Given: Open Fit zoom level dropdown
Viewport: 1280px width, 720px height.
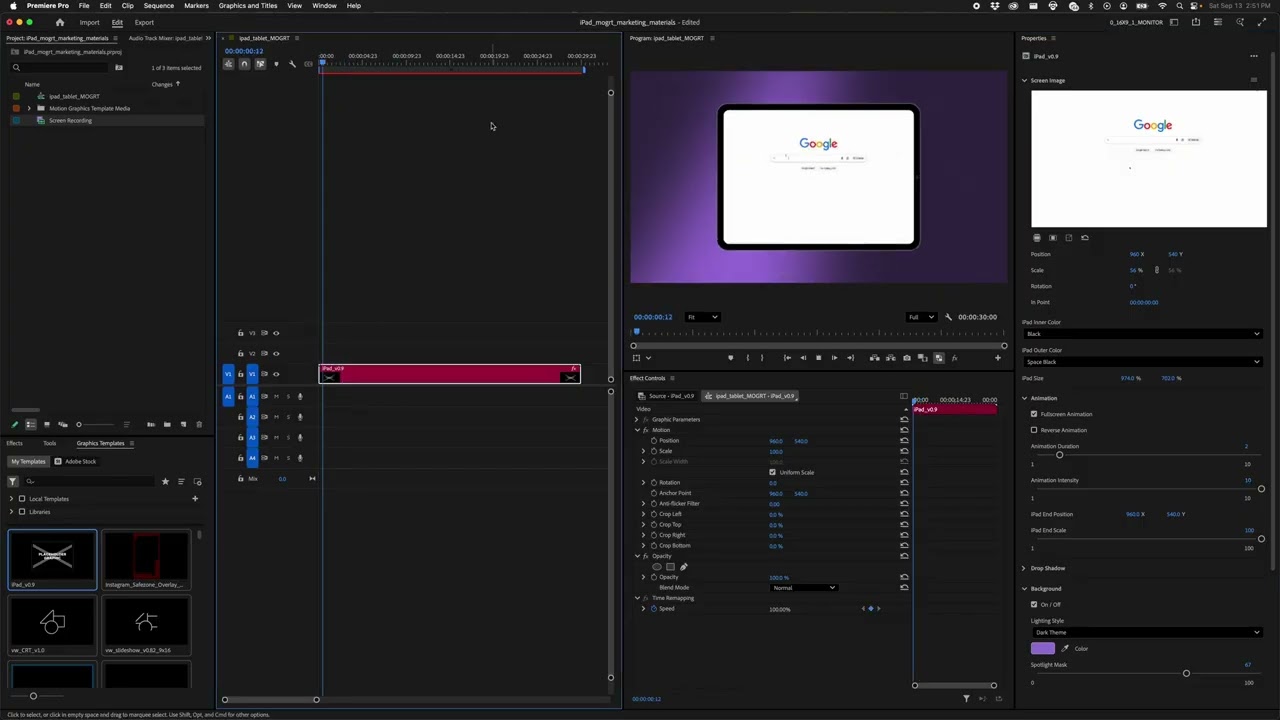Looking at the screenshot, I should (x=702, y=317).
